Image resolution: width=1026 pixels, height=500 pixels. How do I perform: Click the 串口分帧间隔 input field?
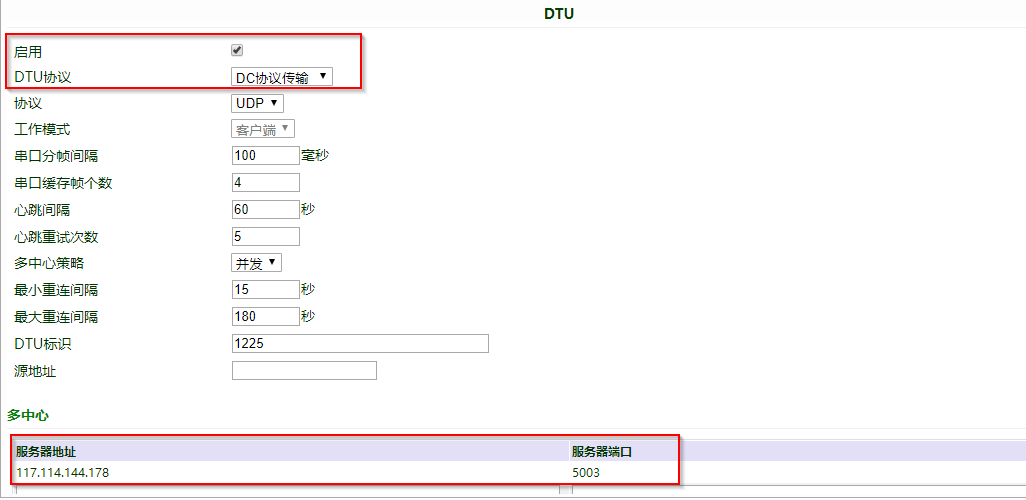[265, 156]
